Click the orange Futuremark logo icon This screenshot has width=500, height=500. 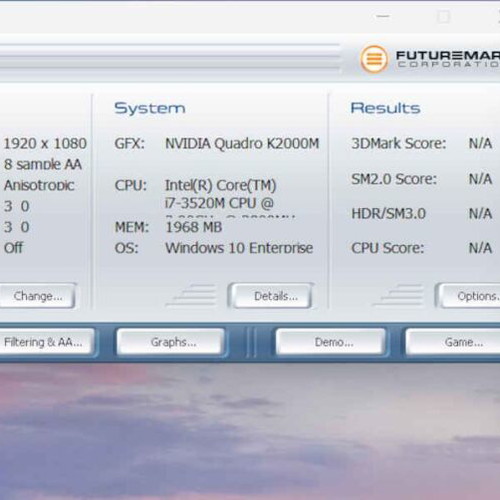click(x=374, y=59)
